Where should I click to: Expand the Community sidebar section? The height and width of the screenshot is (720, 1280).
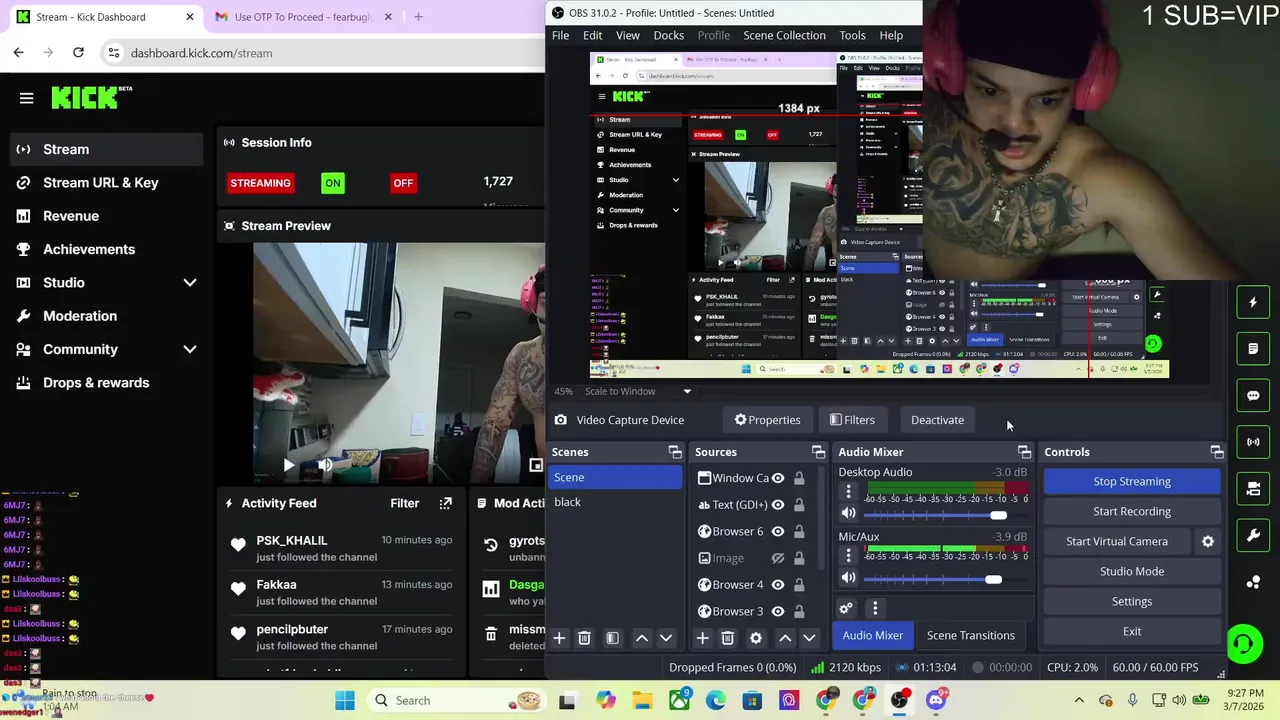190,349
